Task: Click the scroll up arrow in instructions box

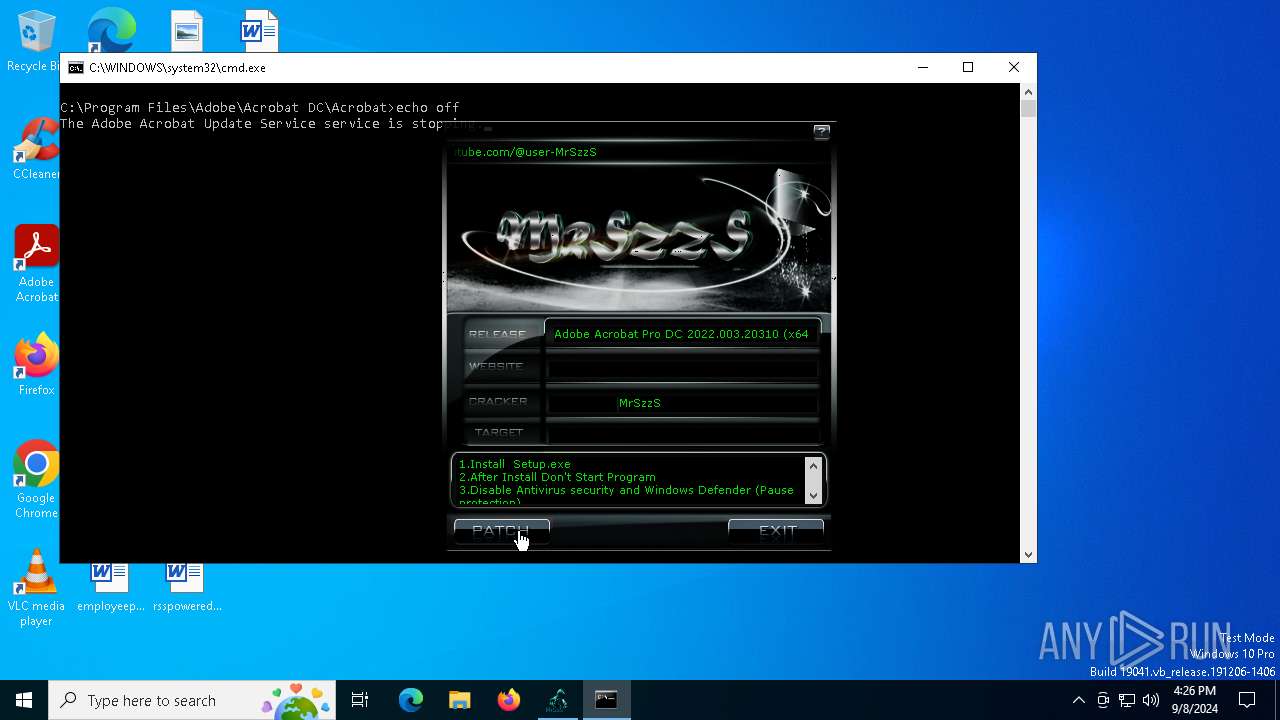Action: click(x=813, y=466)
